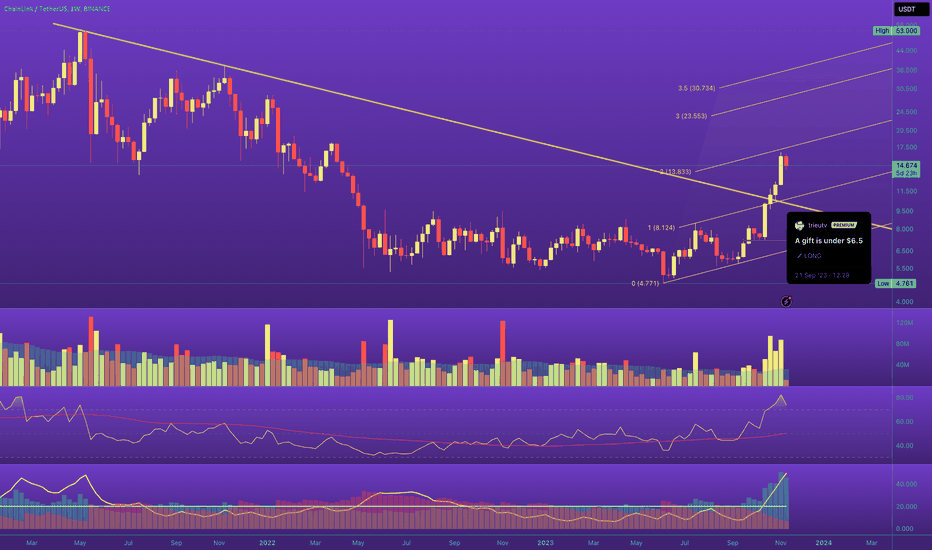Click the 30.500 price axis value
Image resolution: width=932 pixels, height=550 pixels.
(906, 89)
